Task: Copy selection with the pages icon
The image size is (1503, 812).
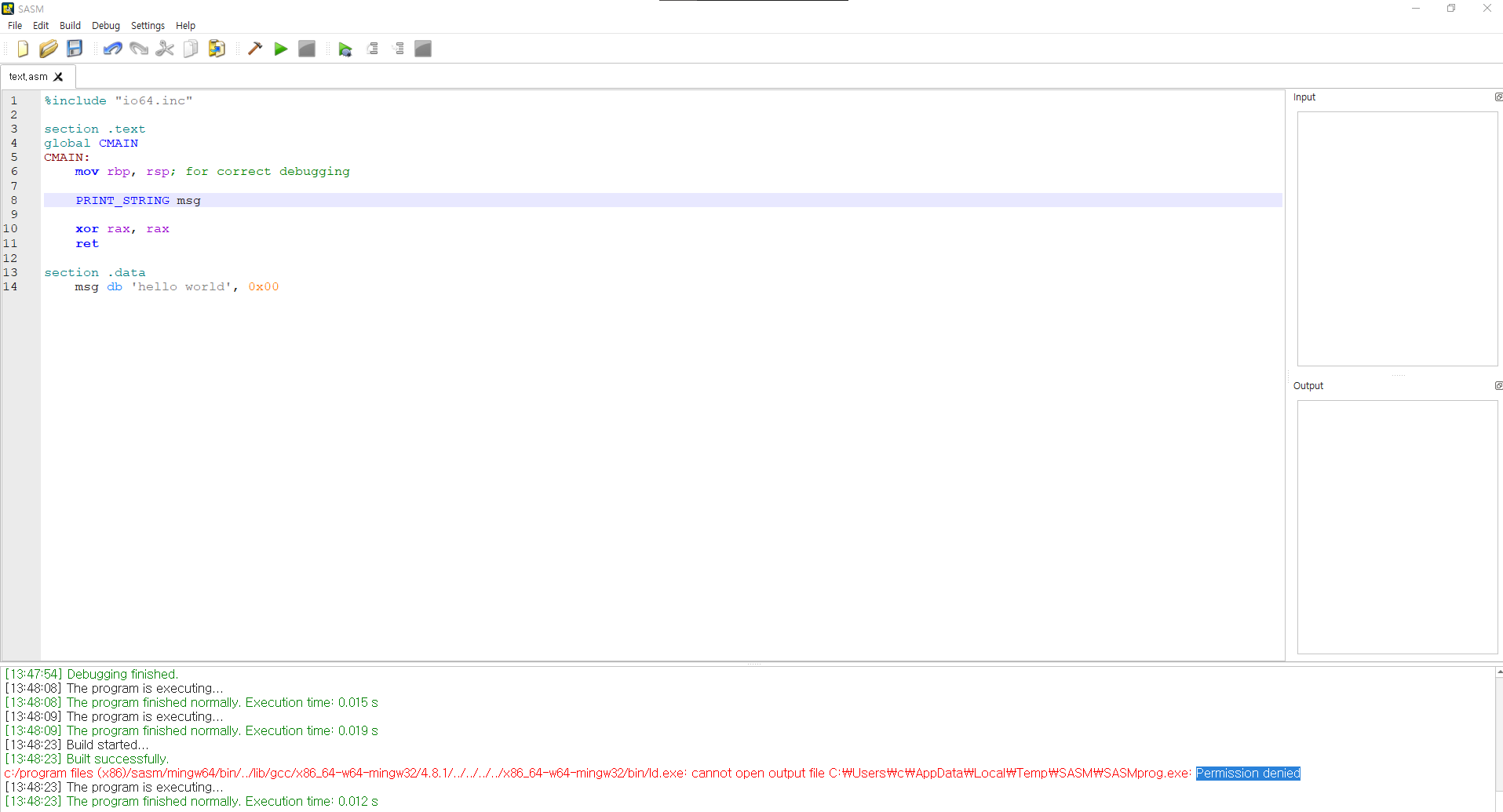Action: [191, 49]
